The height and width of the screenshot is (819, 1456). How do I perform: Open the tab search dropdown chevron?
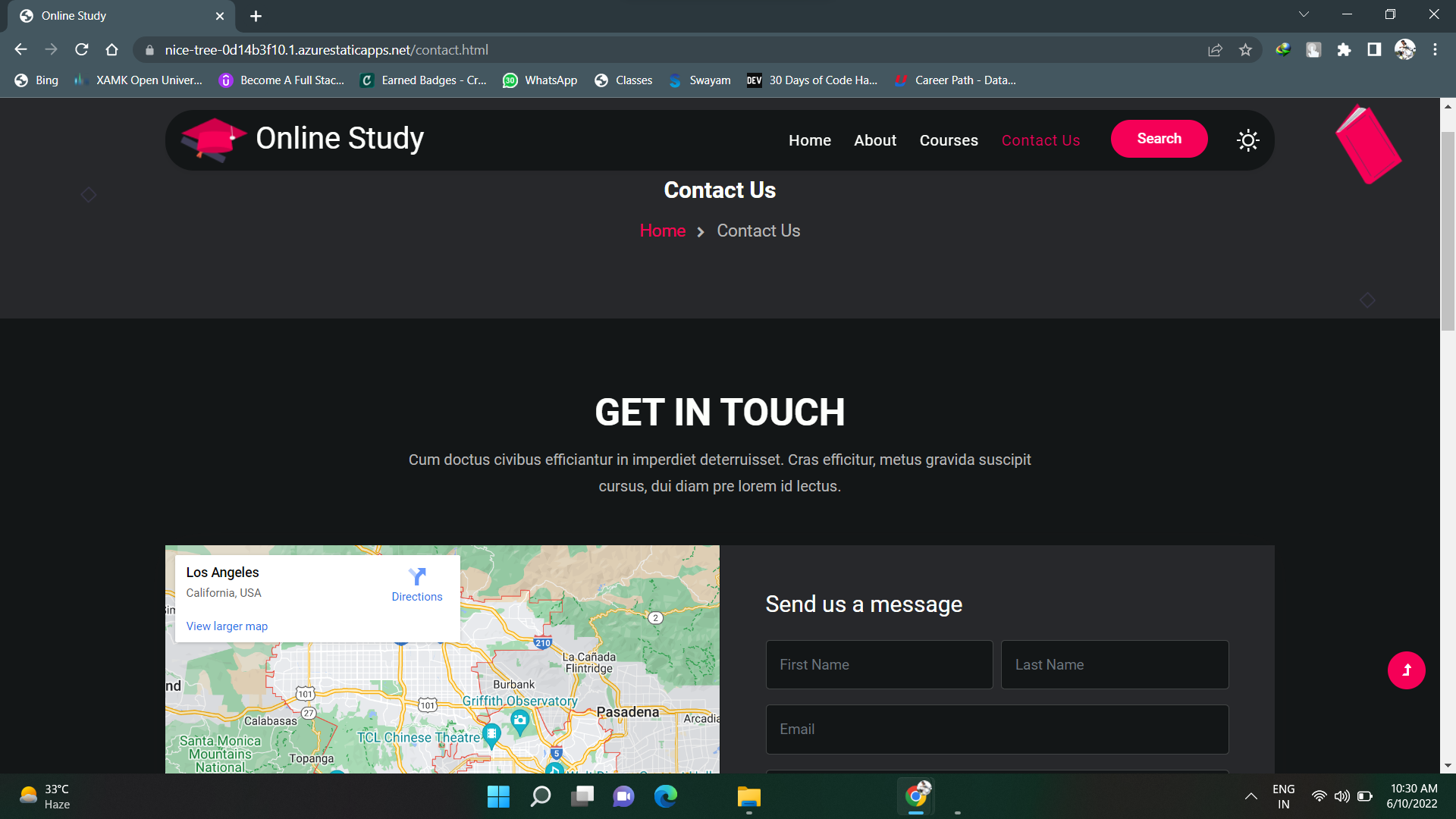(1304, 14)
